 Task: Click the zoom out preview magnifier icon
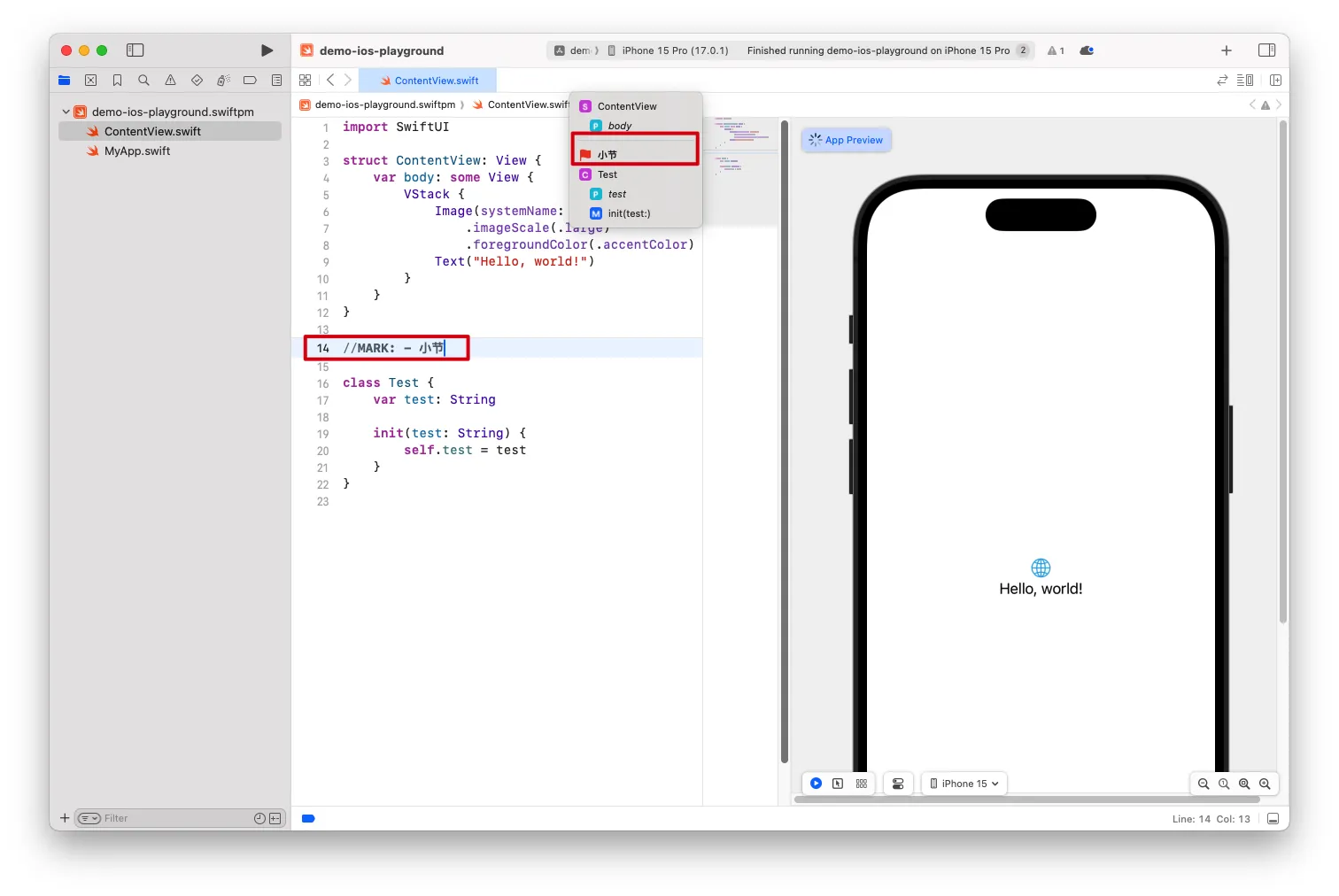pyautogui.click(x=1204, y=784)
